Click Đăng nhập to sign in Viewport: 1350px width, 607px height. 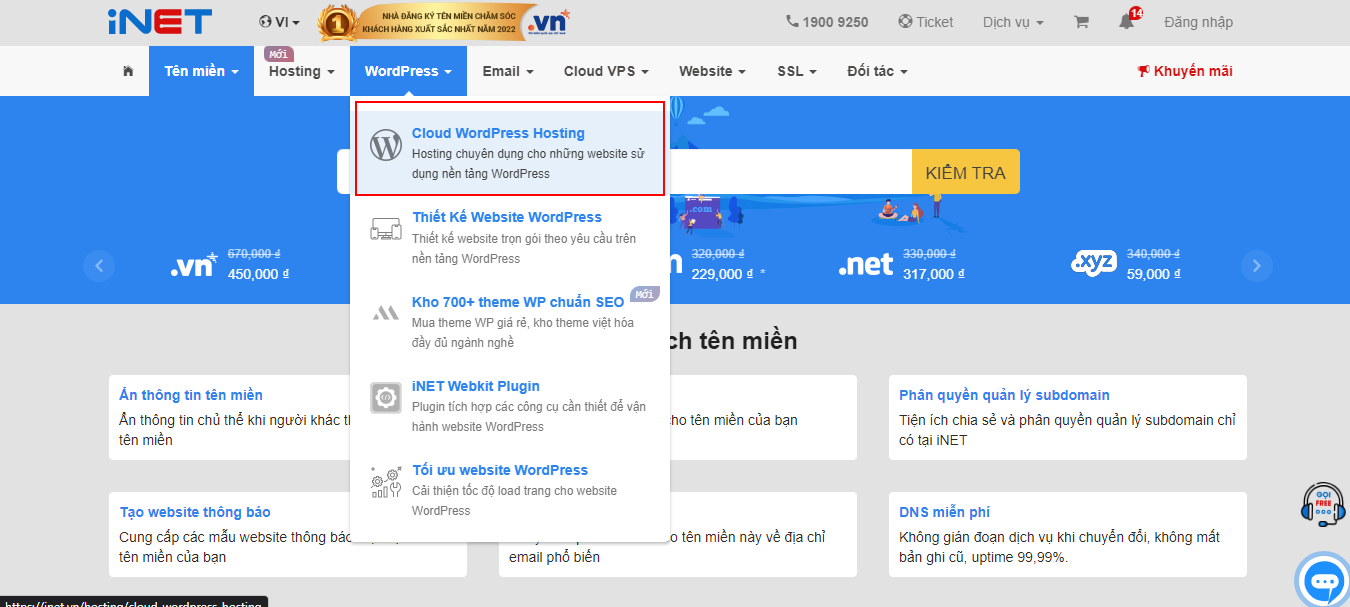click(x=1199, y=21)
